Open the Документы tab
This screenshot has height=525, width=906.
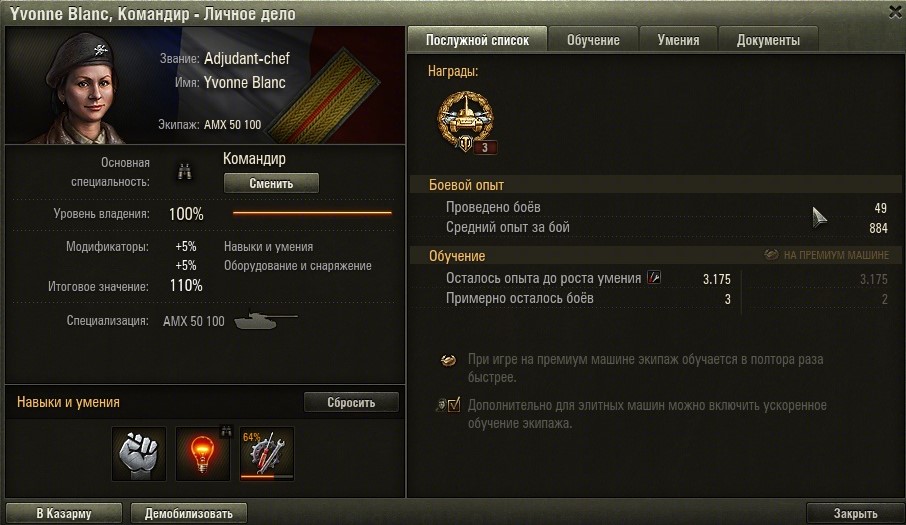pyautogui.click(x=768, y=40)
